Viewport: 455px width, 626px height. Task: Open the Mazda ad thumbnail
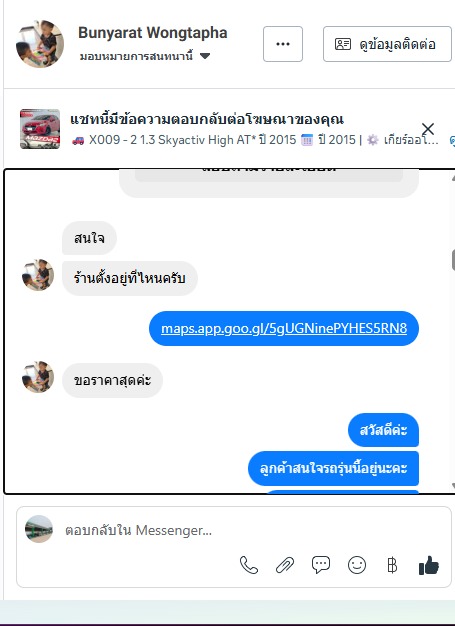[40, 129]
